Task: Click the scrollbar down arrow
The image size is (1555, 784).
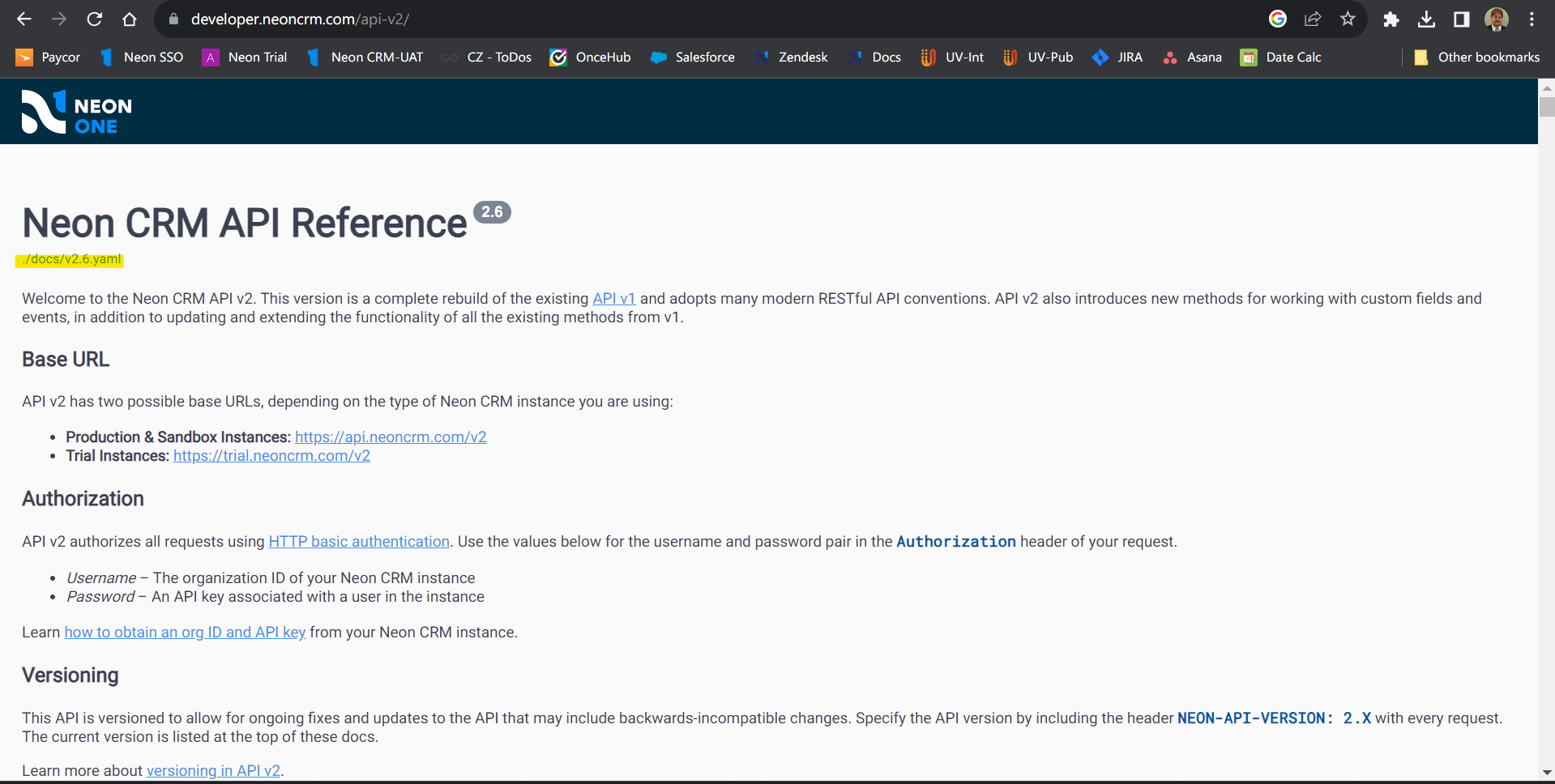Action: (x=1547, y=773)
